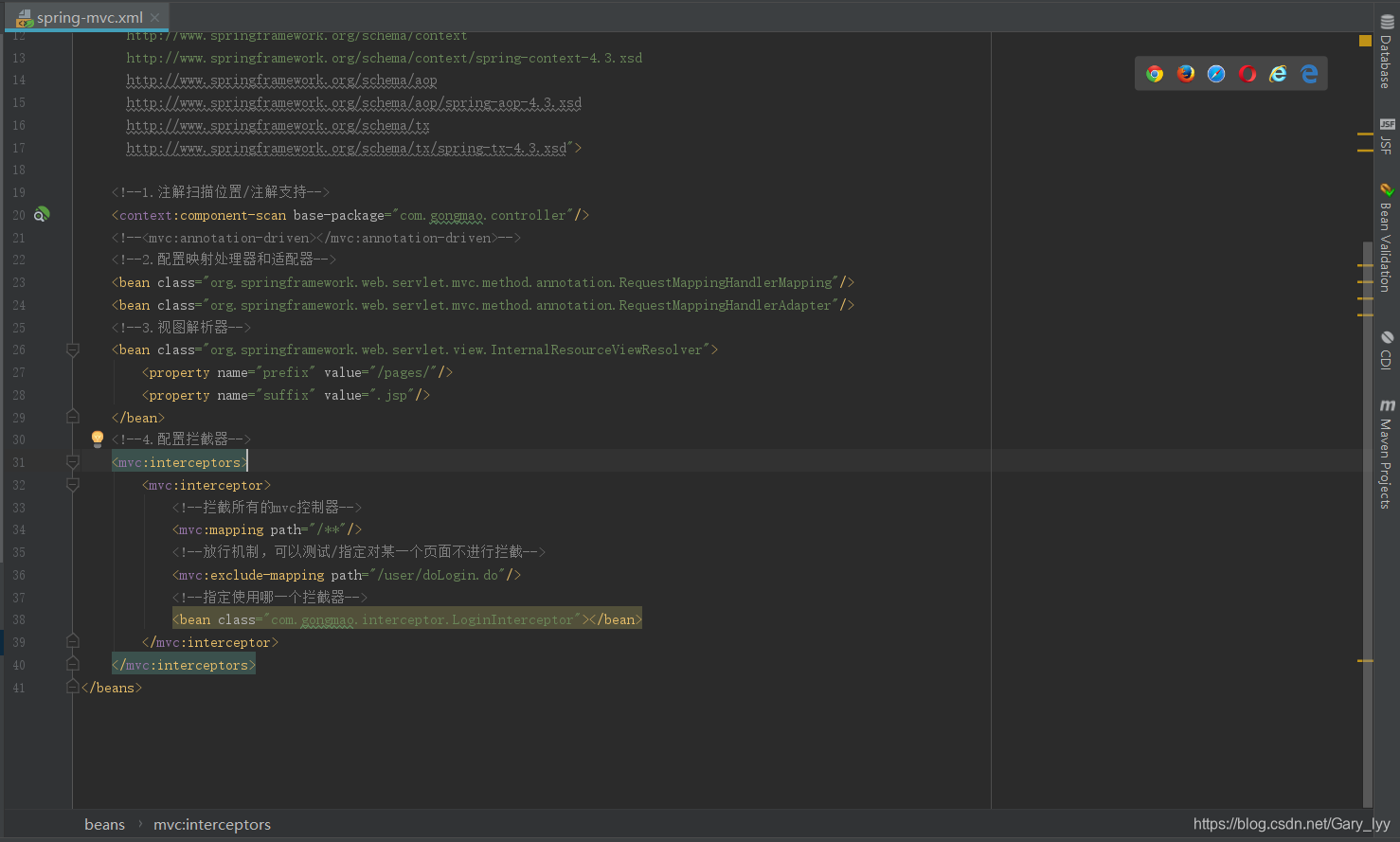The width and height of the screenshot is (1400, 842).
Task: Click the editor vertical scrollbar thumb
Action: pyautogui.click(x=1367, y=524)
